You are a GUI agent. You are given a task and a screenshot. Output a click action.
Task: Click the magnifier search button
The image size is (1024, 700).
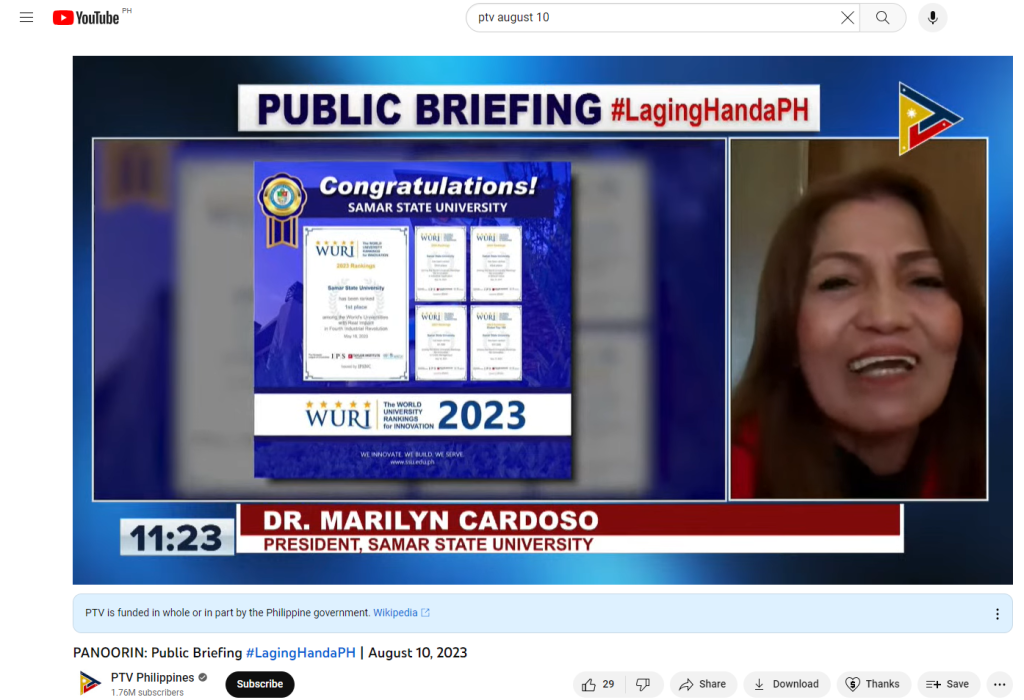coord(883,18)
